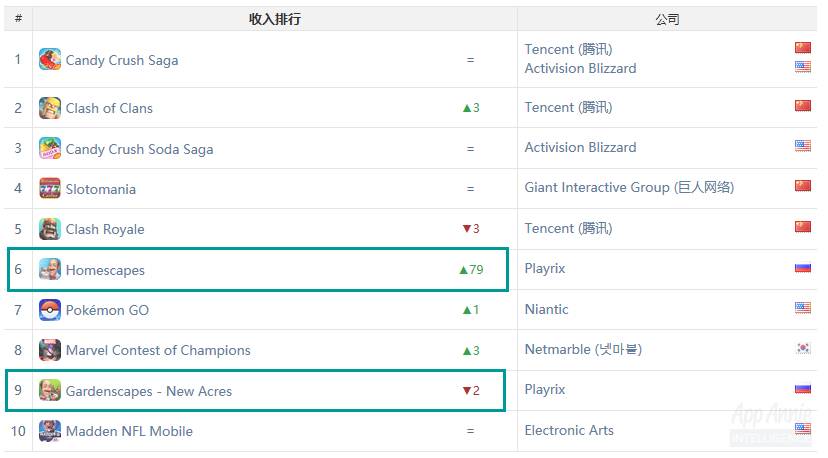Click the Clash Royale app icon
The image size is (828, 458).
pos(50,229)
